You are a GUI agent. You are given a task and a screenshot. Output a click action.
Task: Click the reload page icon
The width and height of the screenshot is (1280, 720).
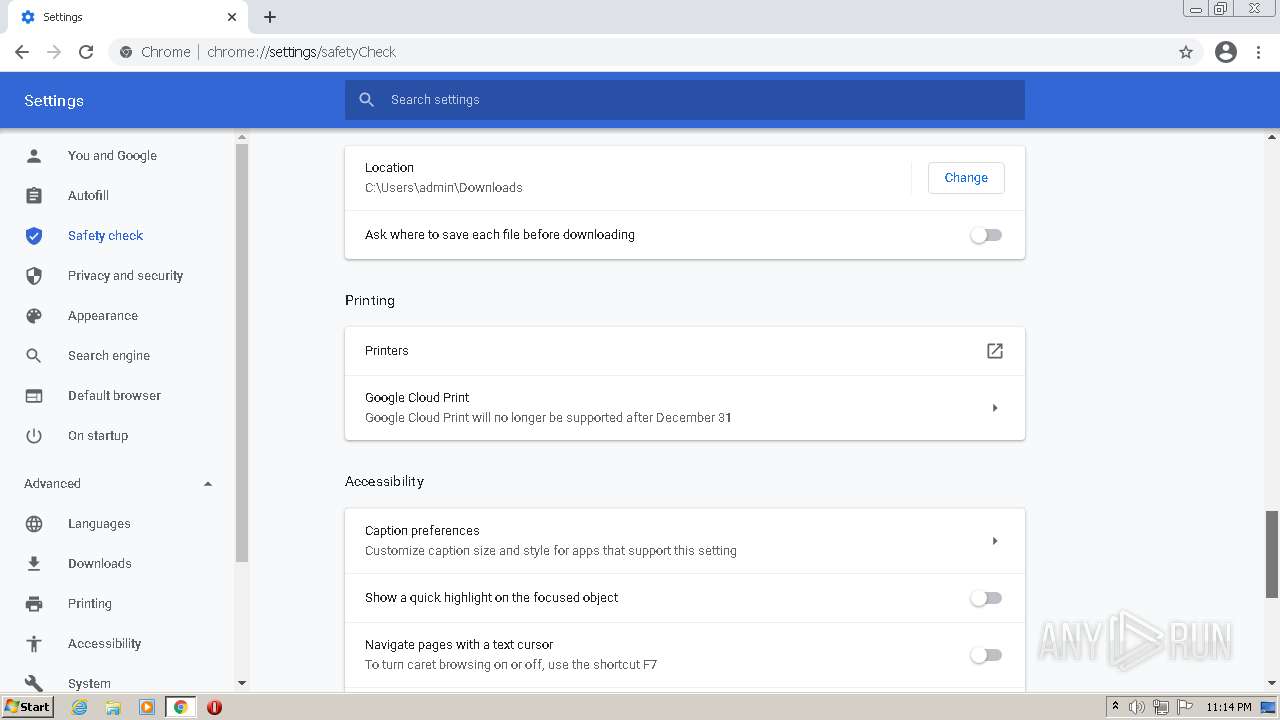point(86,52)
